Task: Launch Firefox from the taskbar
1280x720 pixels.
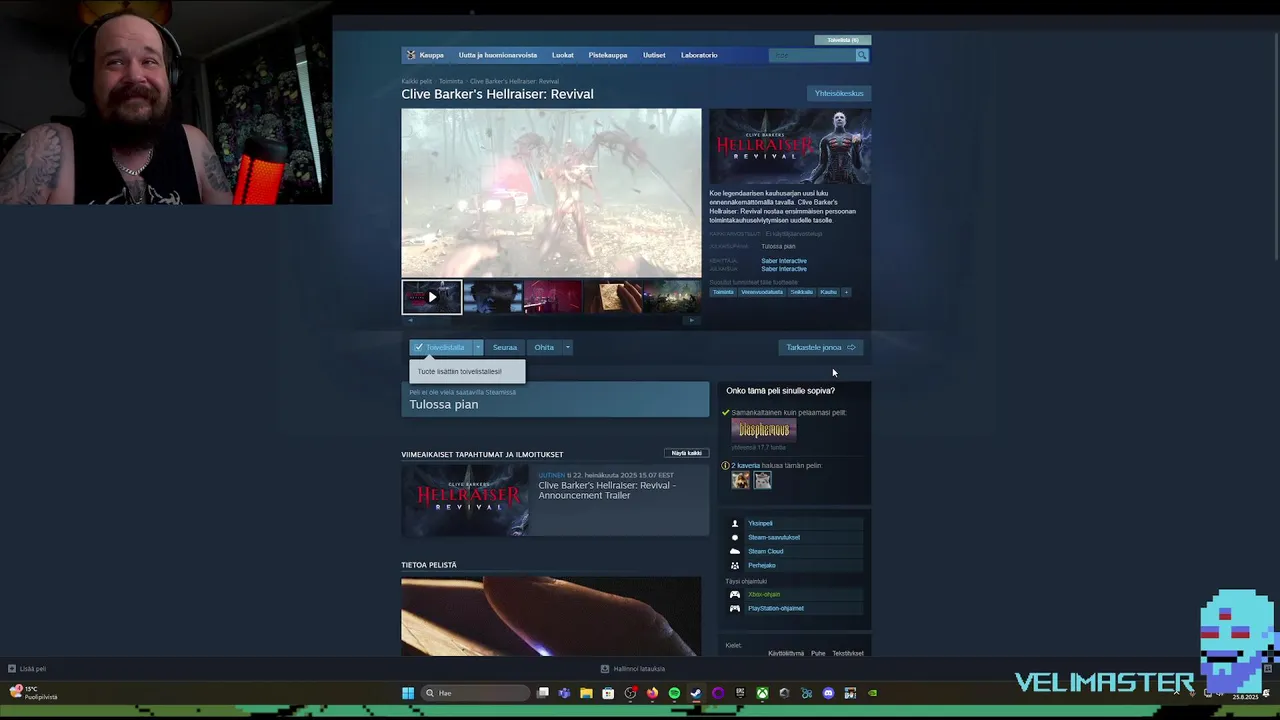Action: pos(652,693)
